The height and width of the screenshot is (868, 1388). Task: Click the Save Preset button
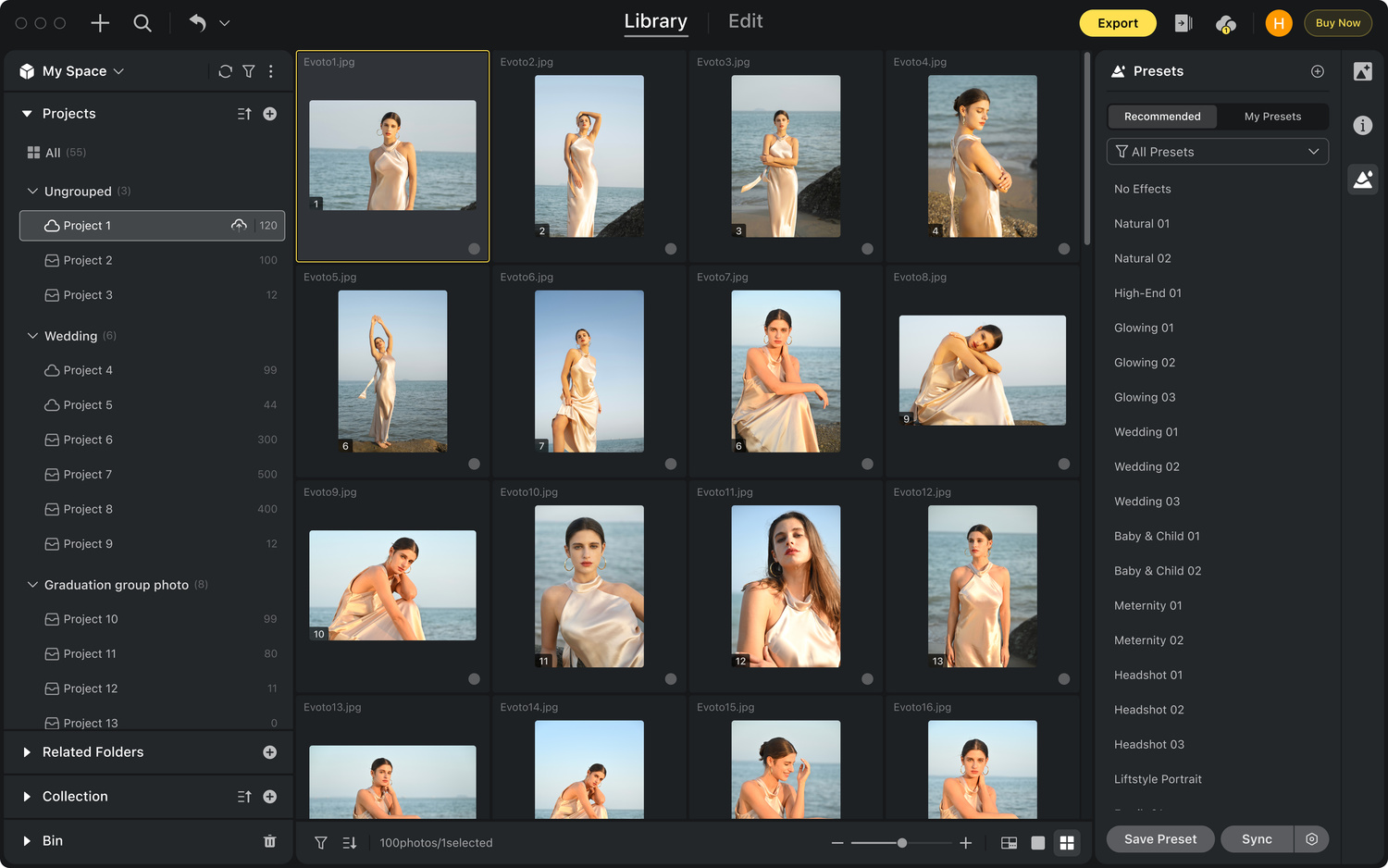coord(1159,839)
